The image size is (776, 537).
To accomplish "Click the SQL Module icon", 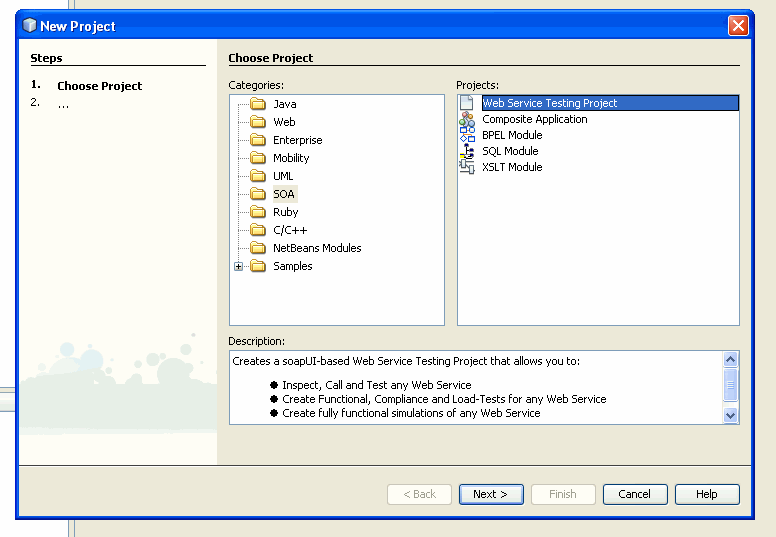I will point(467,151).
